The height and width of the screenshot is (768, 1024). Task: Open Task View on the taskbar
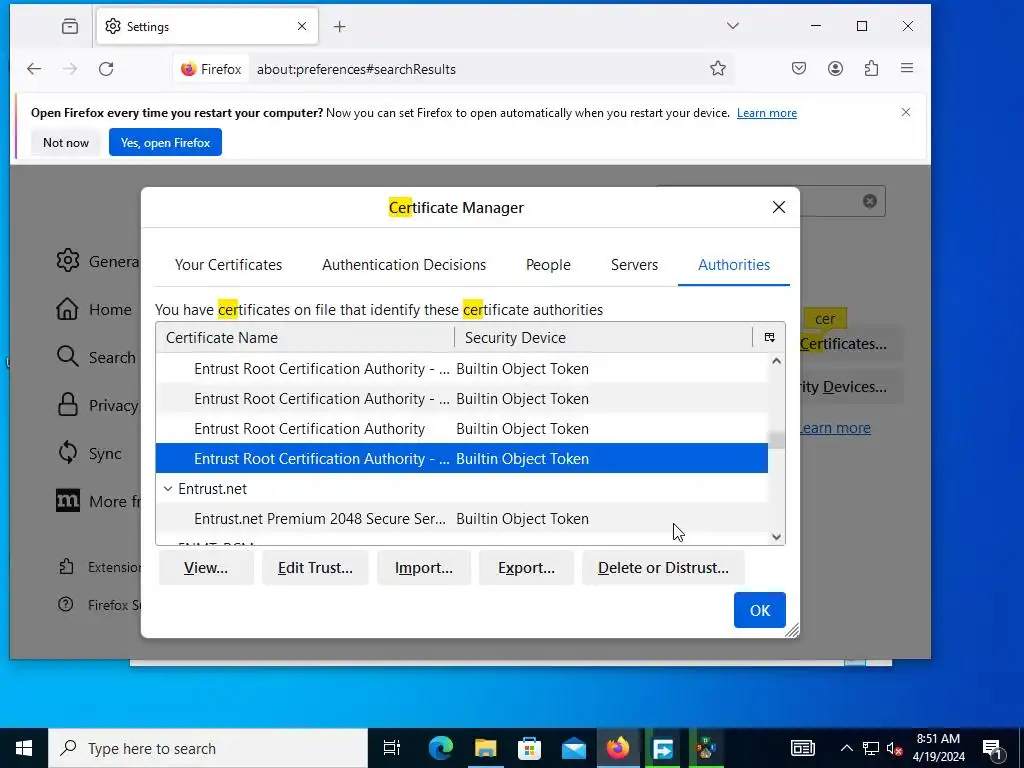coord(391,748)
